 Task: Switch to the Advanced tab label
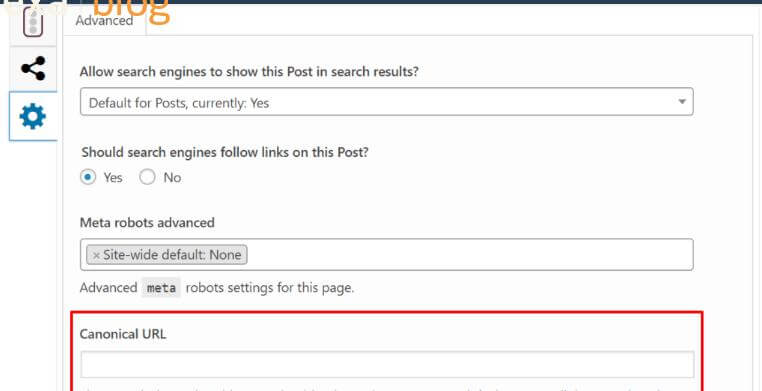tap(104, 20)
